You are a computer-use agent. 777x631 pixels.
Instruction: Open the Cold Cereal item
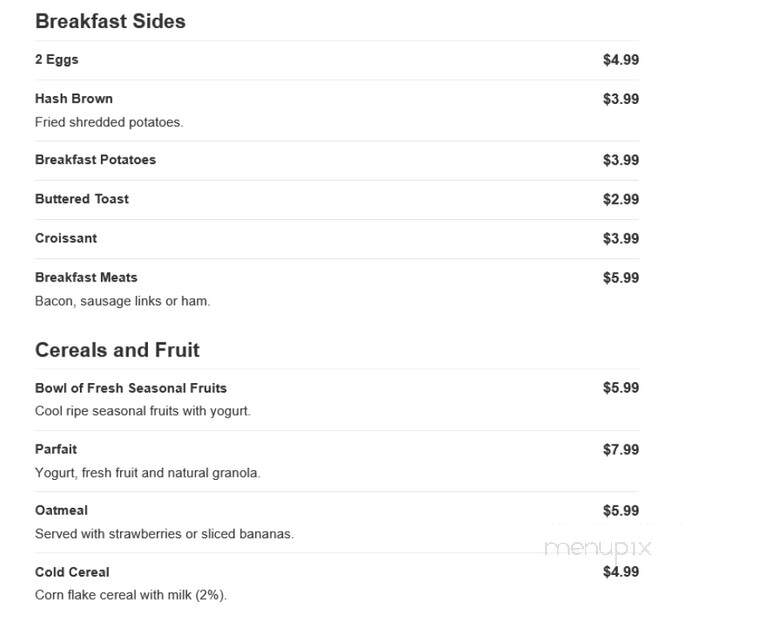72,572
